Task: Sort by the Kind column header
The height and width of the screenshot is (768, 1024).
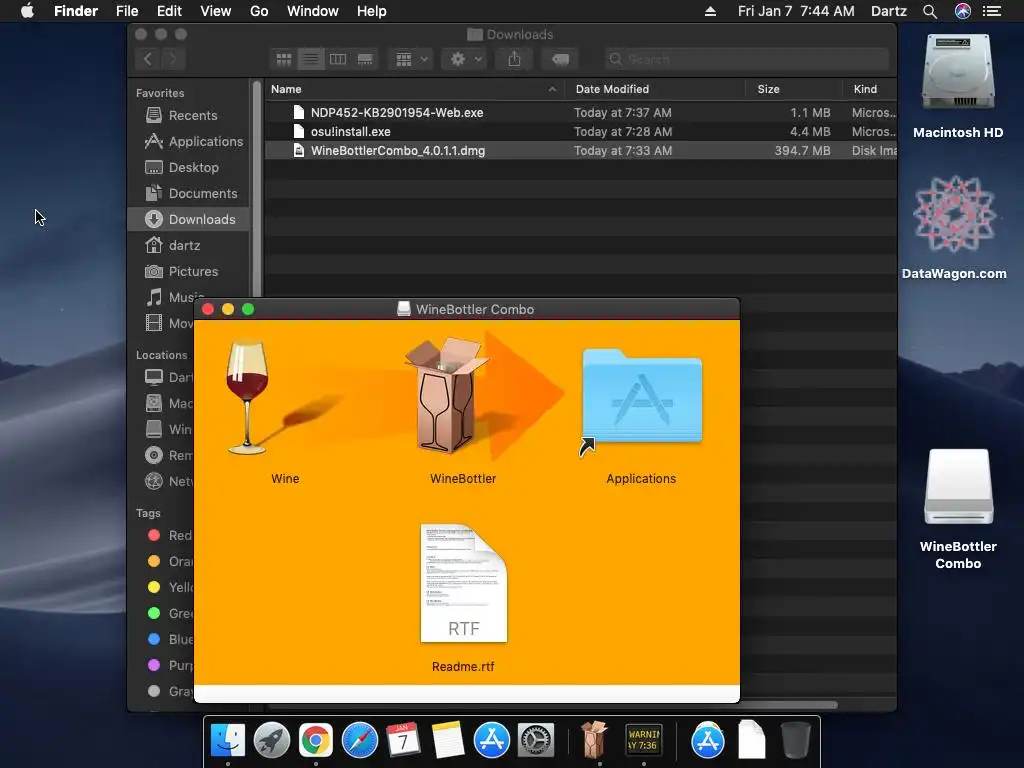Action: 869,89
